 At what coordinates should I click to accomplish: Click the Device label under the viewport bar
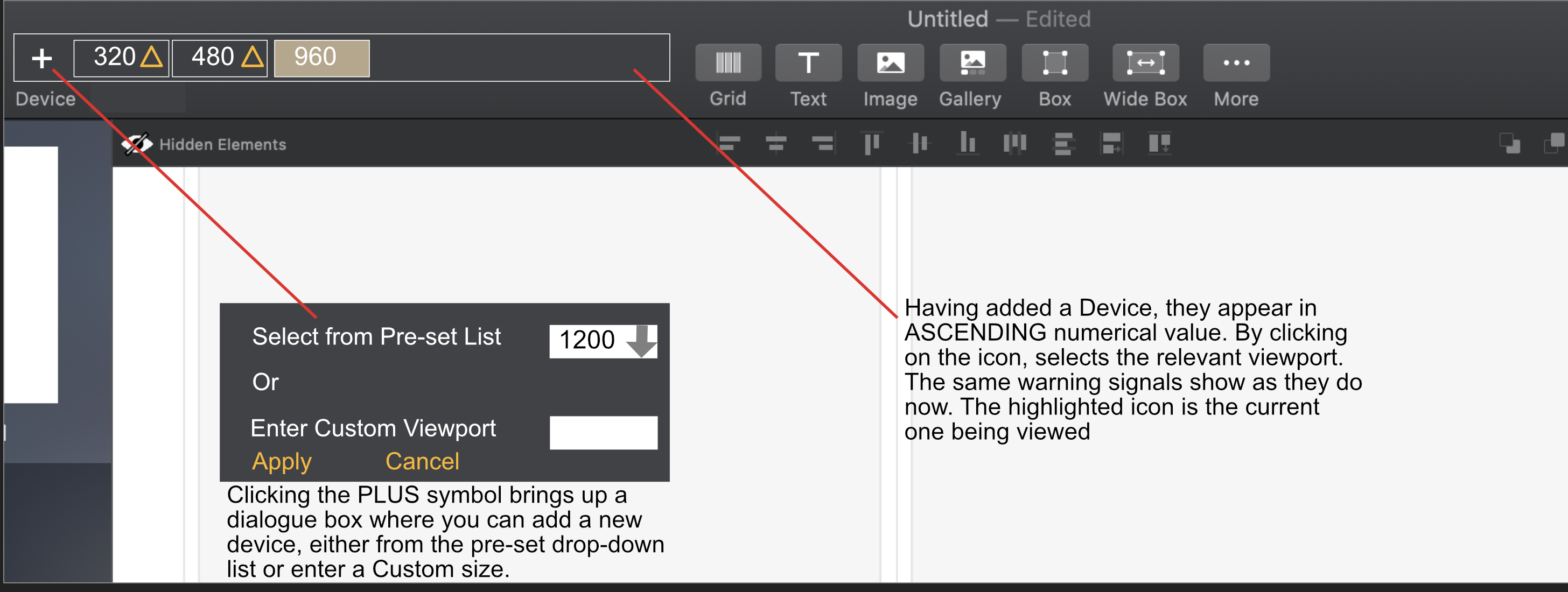[x=45, y=99]
